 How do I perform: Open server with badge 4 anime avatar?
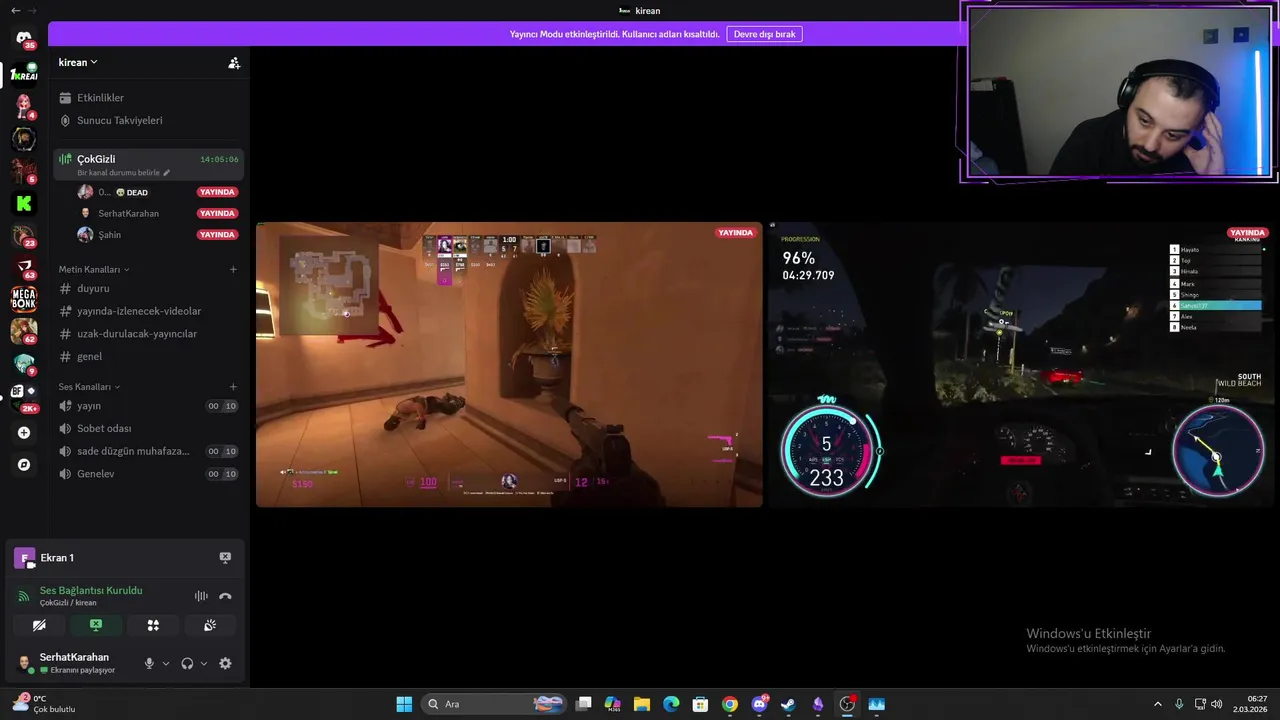pos(24,106)
